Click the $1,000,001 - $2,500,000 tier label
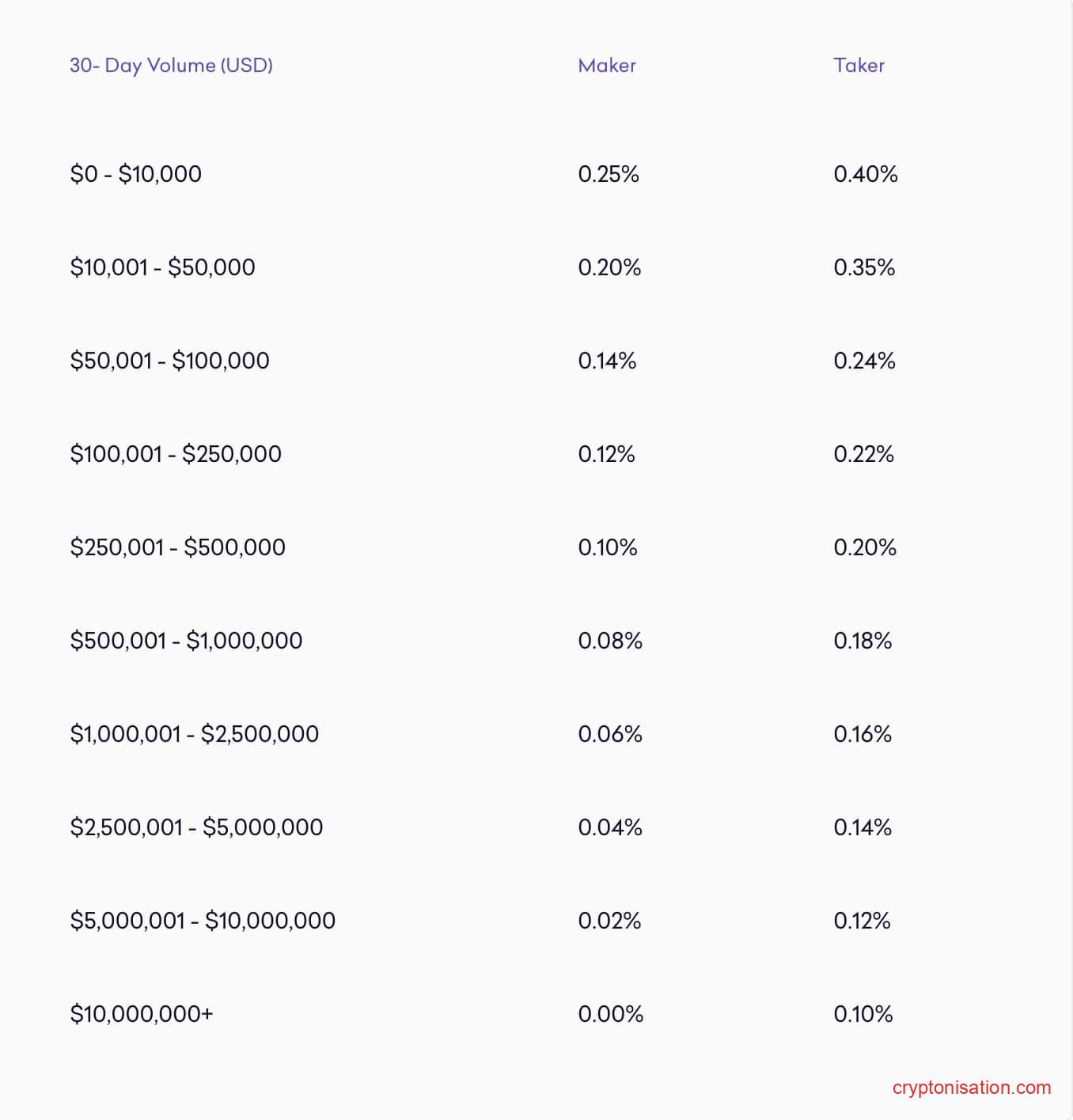 [194, 734]
